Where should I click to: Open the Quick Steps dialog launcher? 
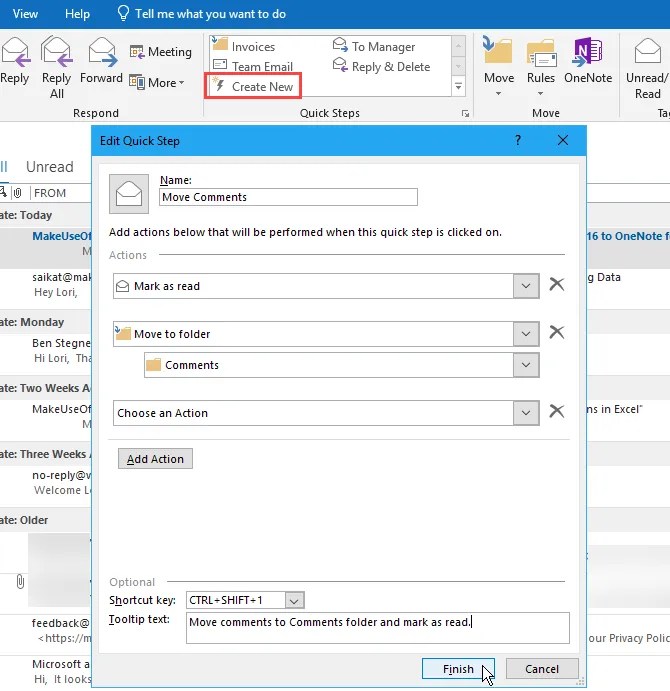click(x=465, y=114)
